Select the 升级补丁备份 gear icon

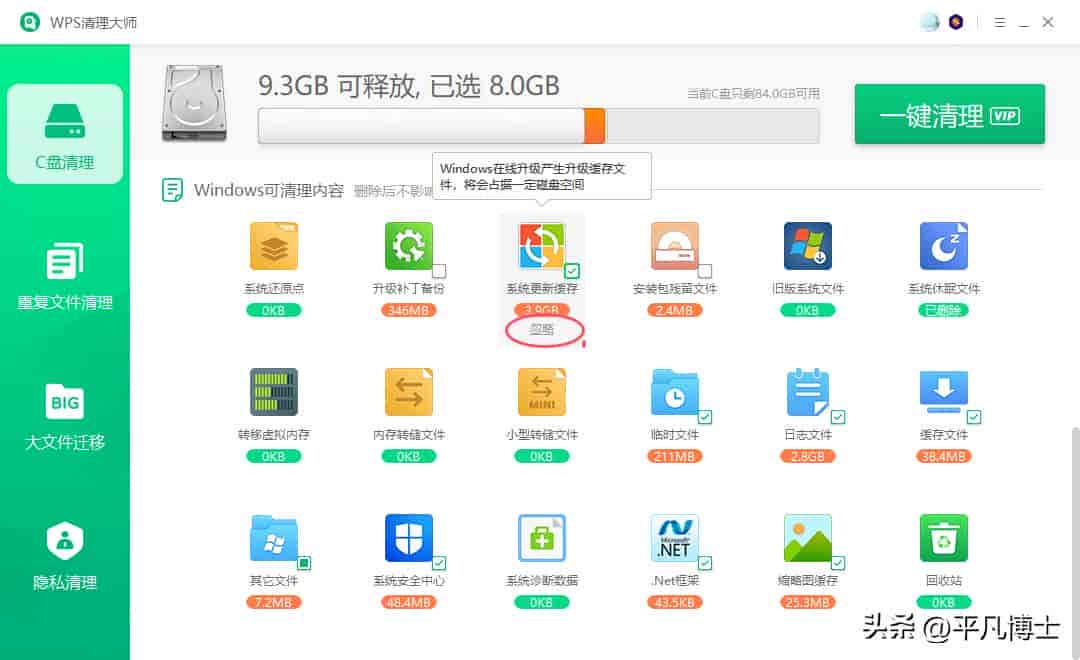[408, 246]
